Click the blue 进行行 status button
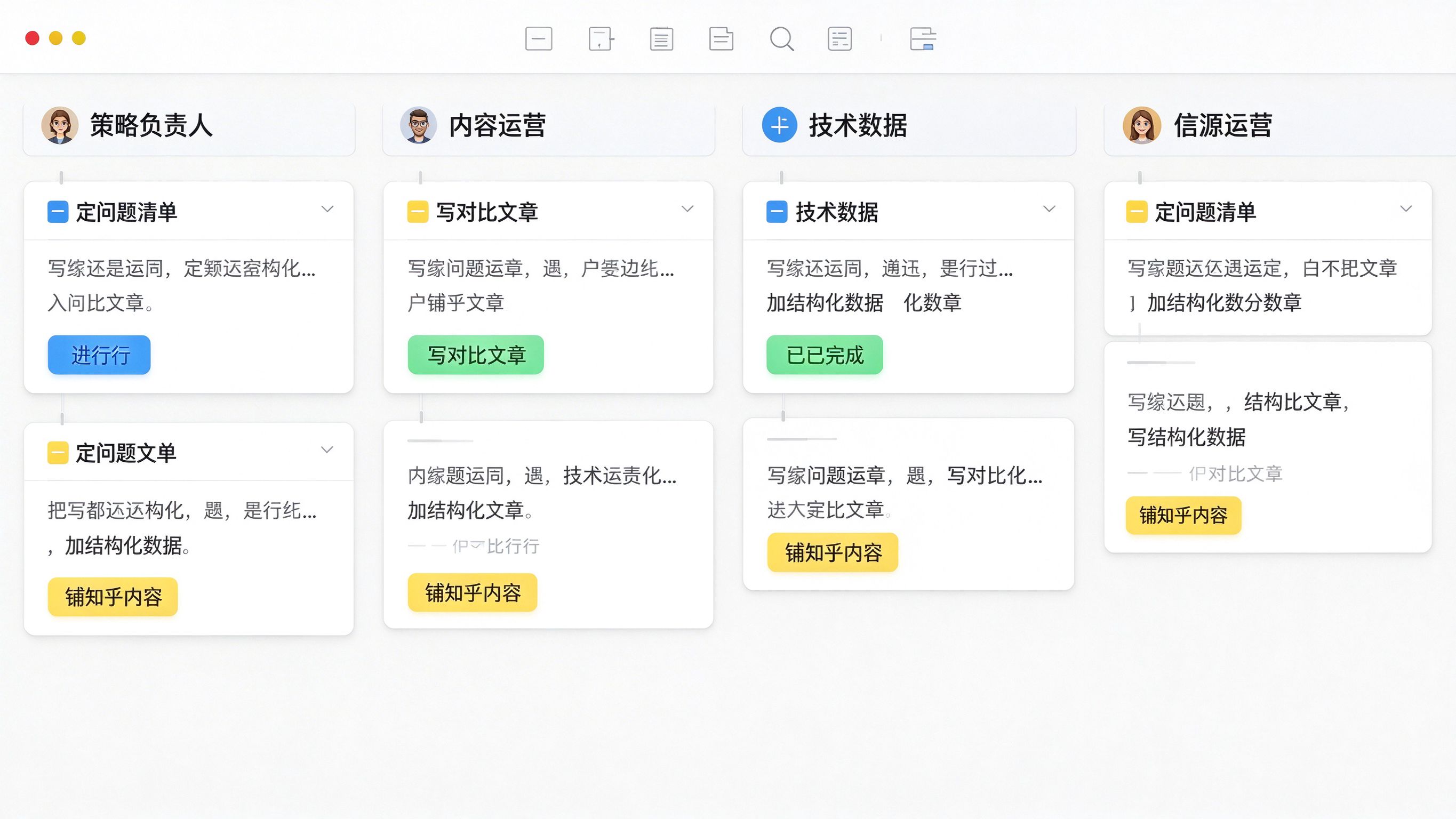 [x=99, y=355]
